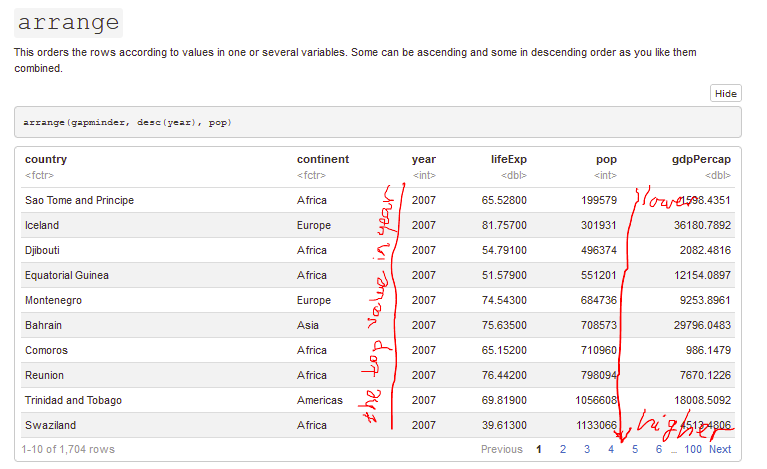
Task: Click the lifeExp column header
Action: click(x=508, y=159)
